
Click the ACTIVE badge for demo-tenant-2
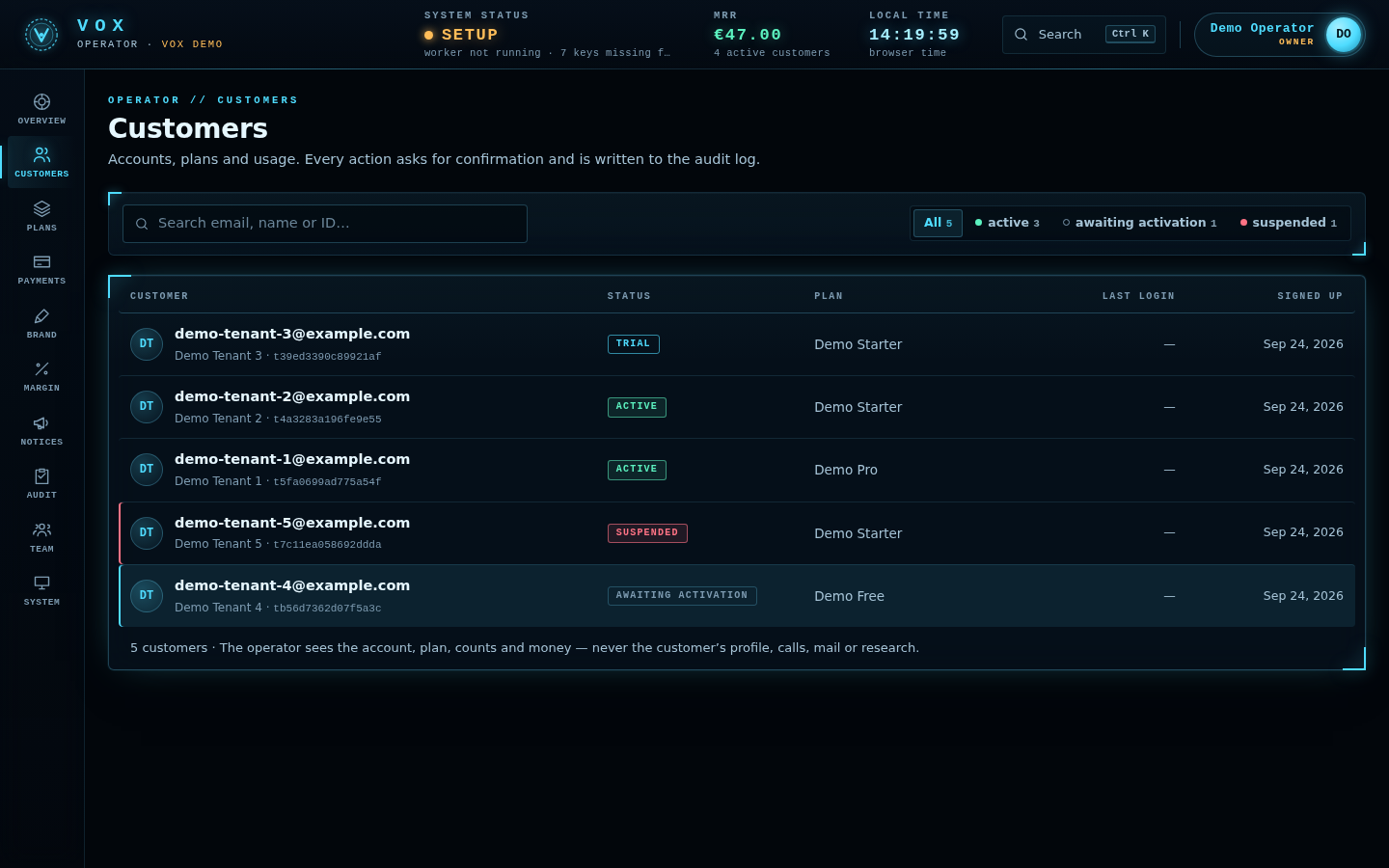coord(637,407)
